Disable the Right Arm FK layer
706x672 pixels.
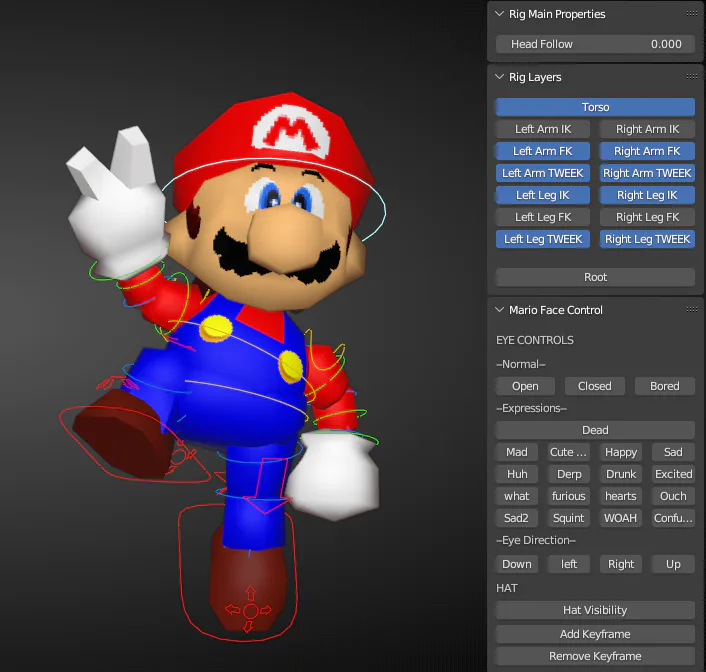coord(647,151)
